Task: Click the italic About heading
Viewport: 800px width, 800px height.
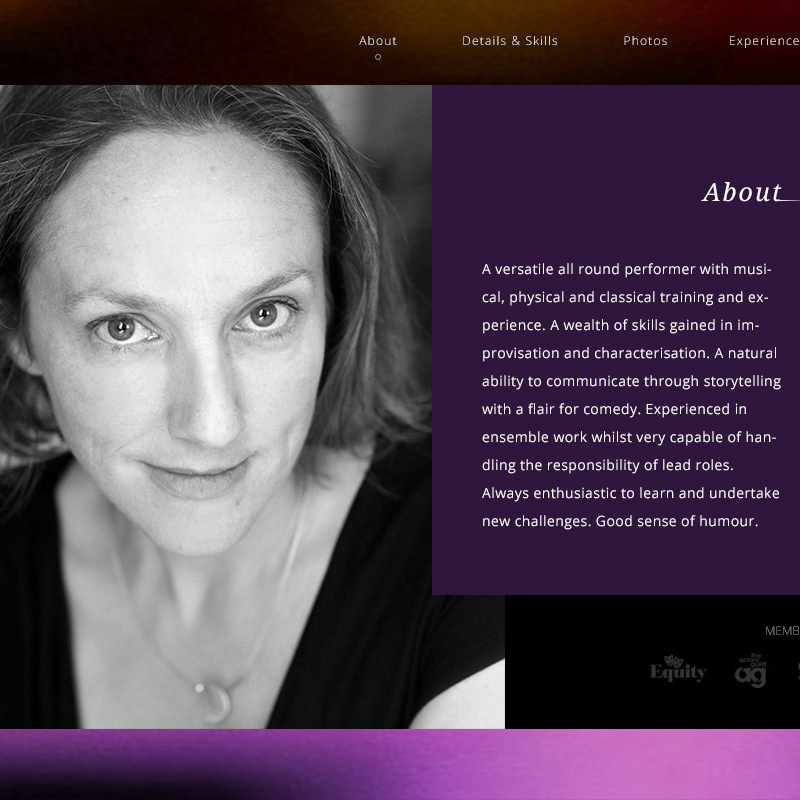Action: coord(741,192)
